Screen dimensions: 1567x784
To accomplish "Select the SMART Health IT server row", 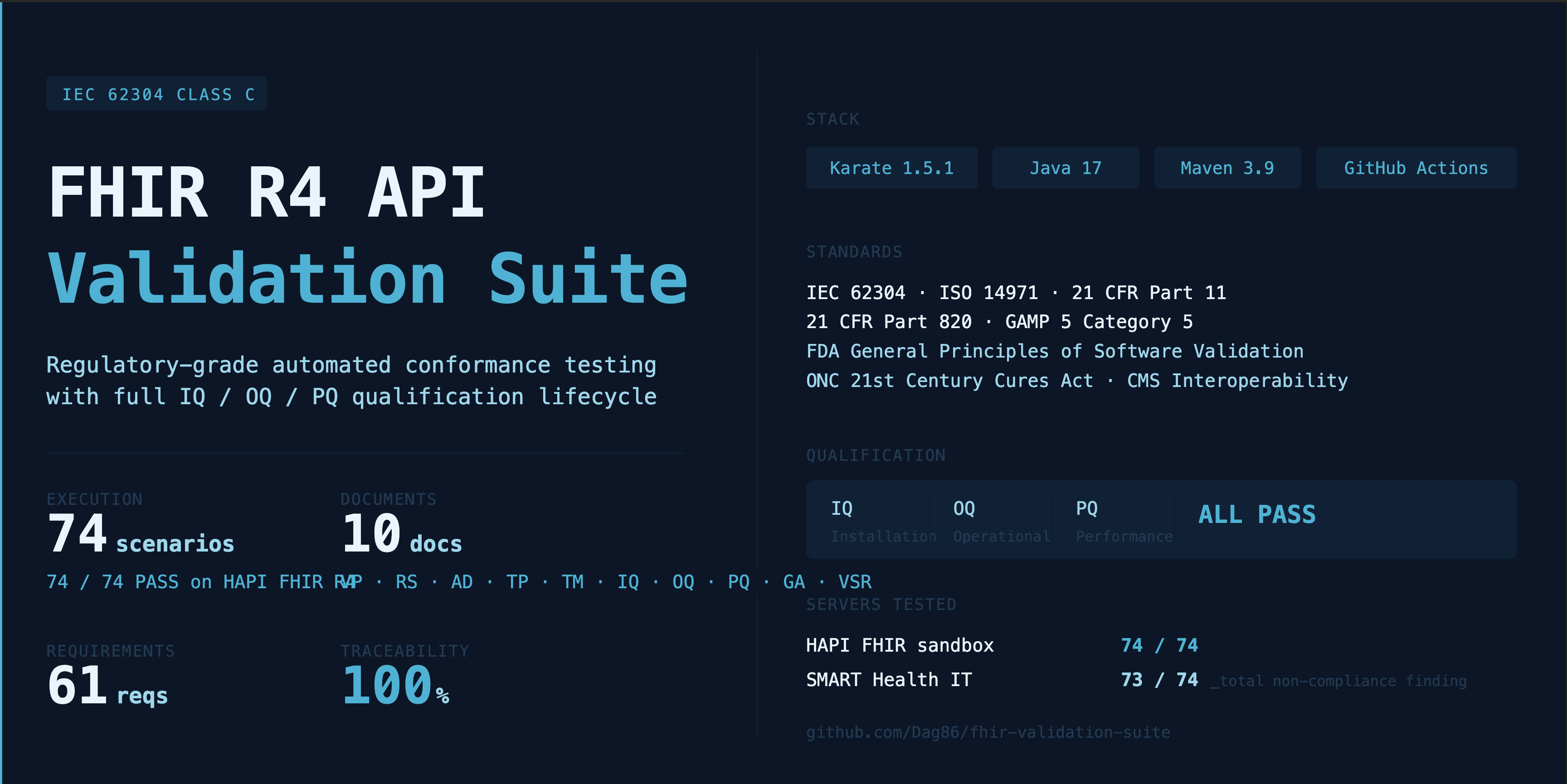I will tap(889, 680).
